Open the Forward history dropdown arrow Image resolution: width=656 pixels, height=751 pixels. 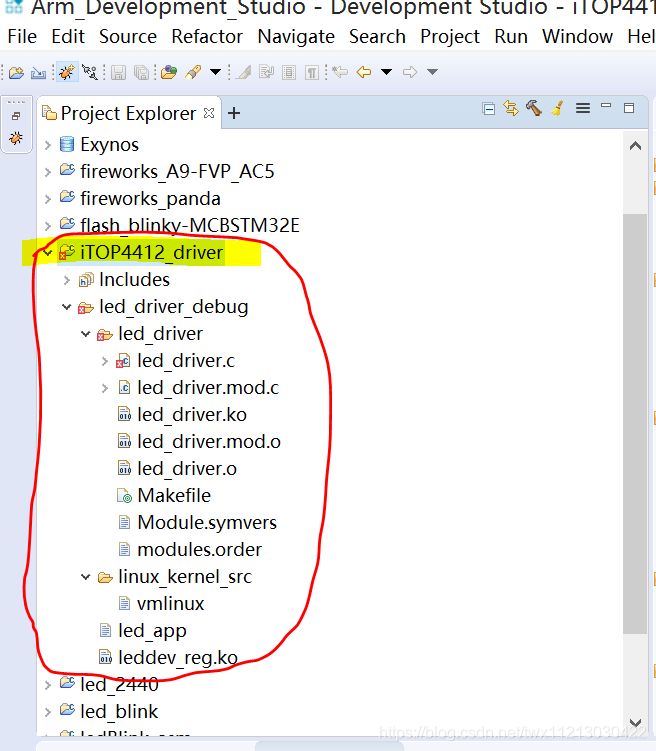click(x=432, y=72)
